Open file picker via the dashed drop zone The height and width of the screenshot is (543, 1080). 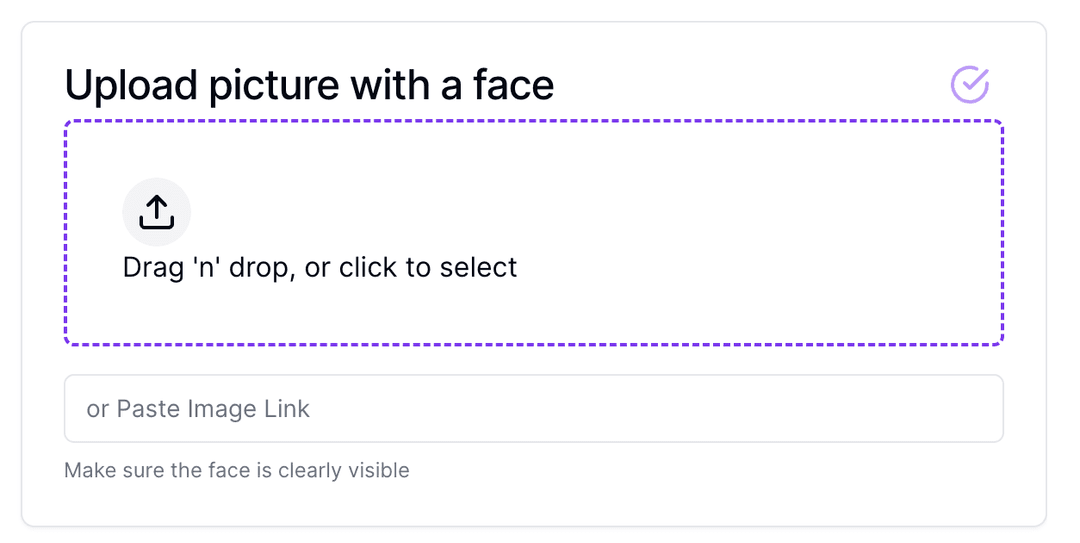click(533, 233)
